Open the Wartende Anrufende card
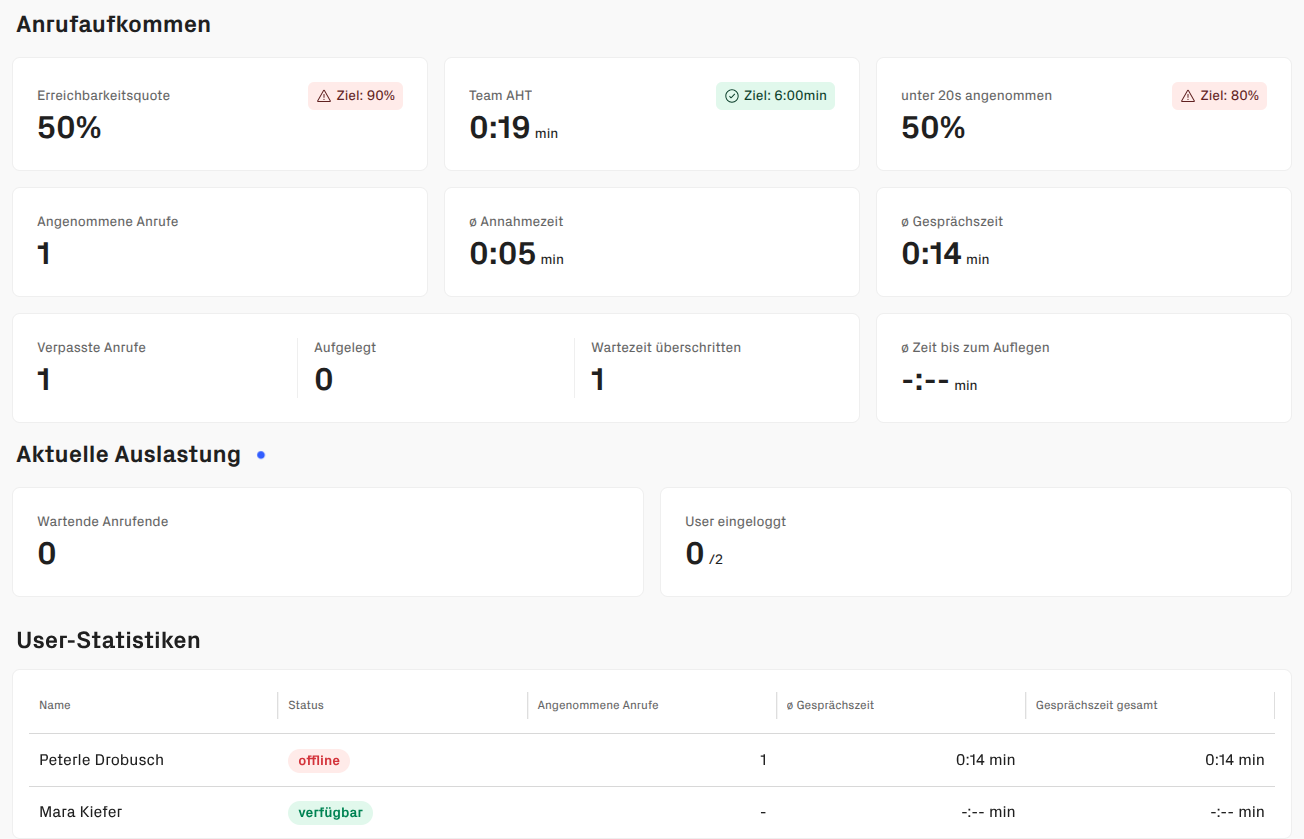 pyautogui.click(x=327, y=542)
